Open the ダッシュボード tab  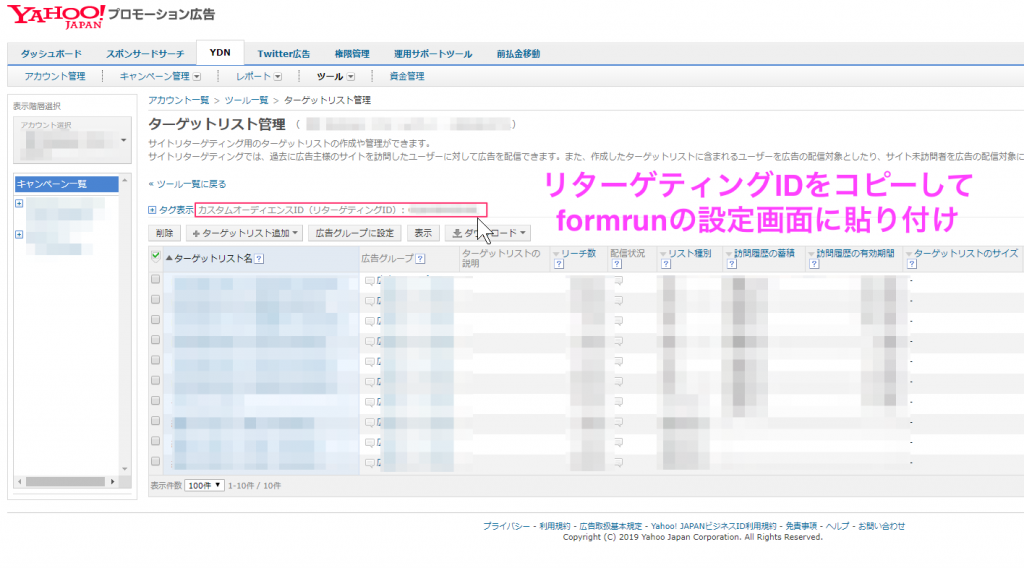coord(51,54)
